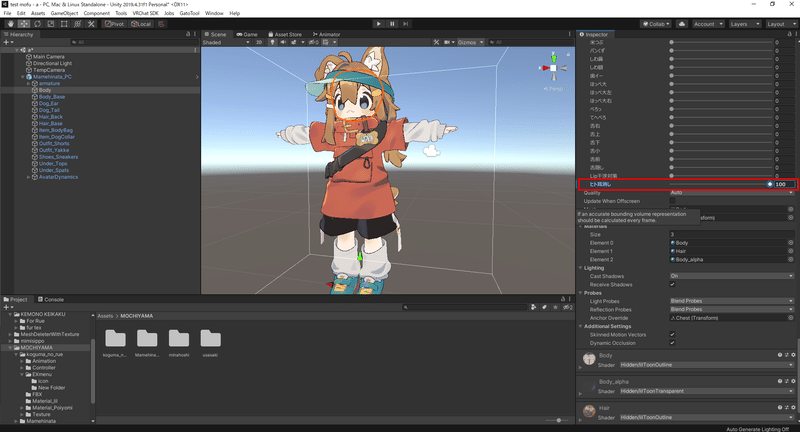The image size is (800, 432).
Task: Open the Layout dropdown
Action: (x=780, y=24)
